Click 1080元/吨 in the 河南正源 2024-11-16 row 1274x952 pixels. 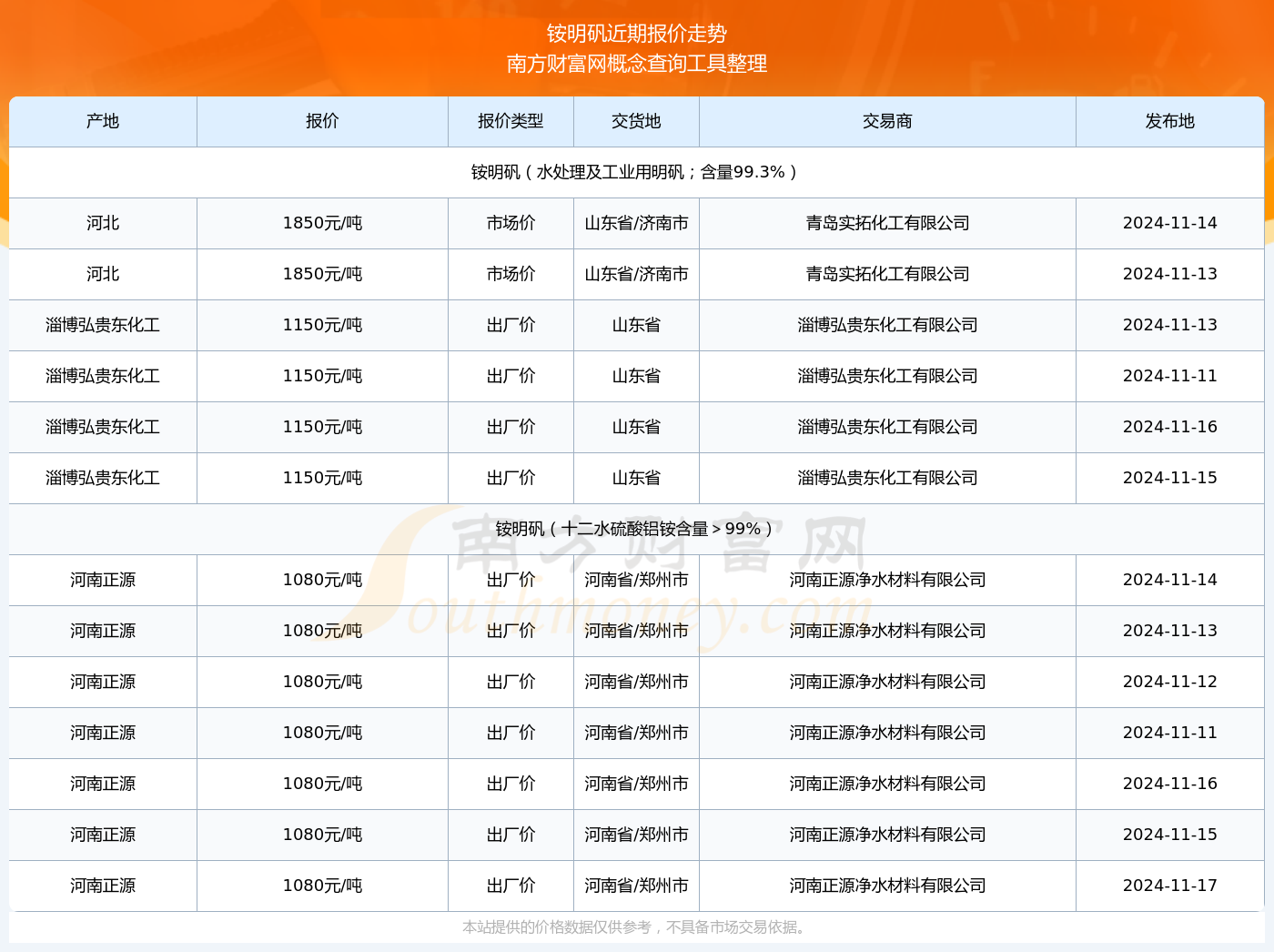[x=322, y=784]
